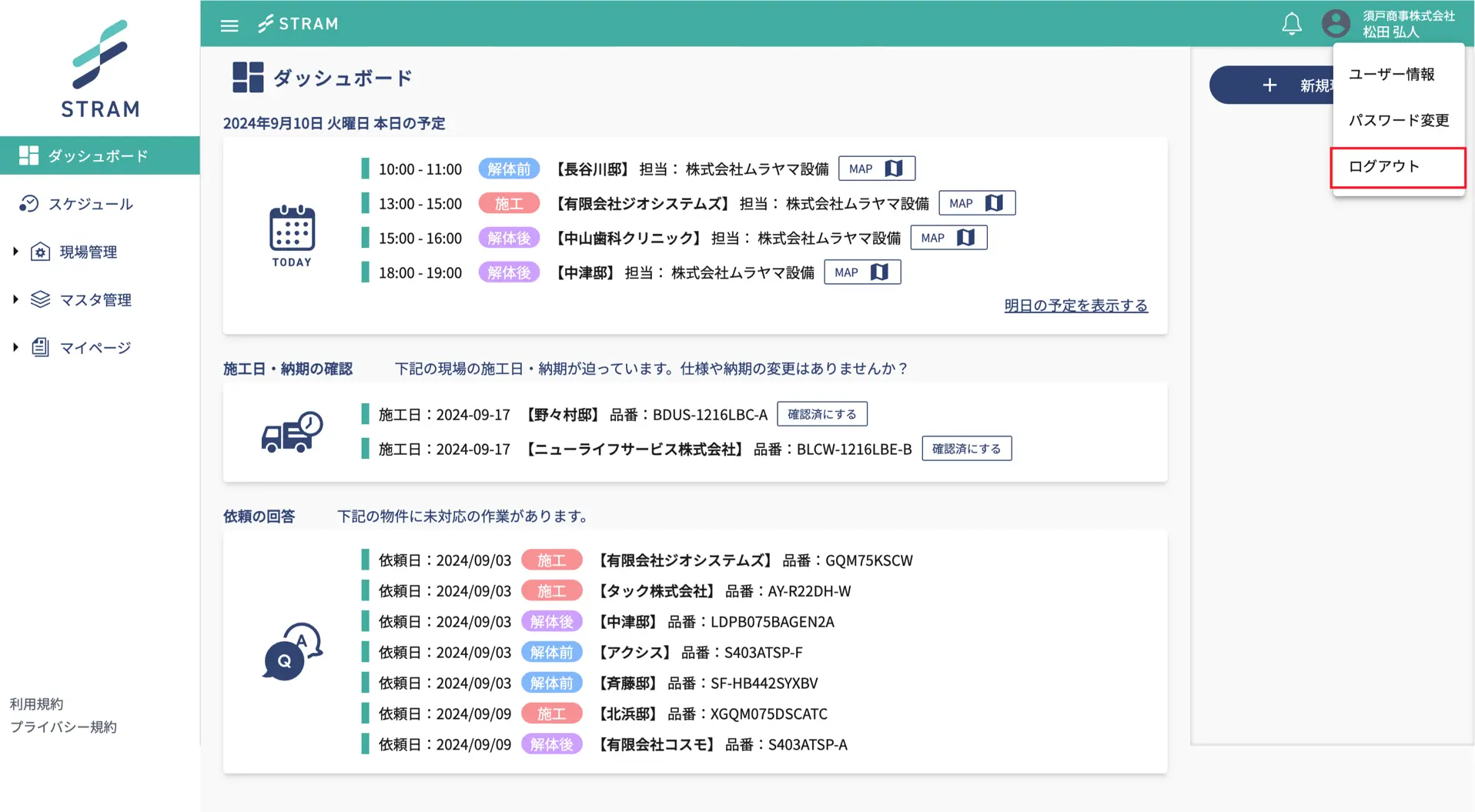Screen dimensions: 1475x812
Task: Click the 施工 status badge for 北浜邸
Action: point(552,713)
